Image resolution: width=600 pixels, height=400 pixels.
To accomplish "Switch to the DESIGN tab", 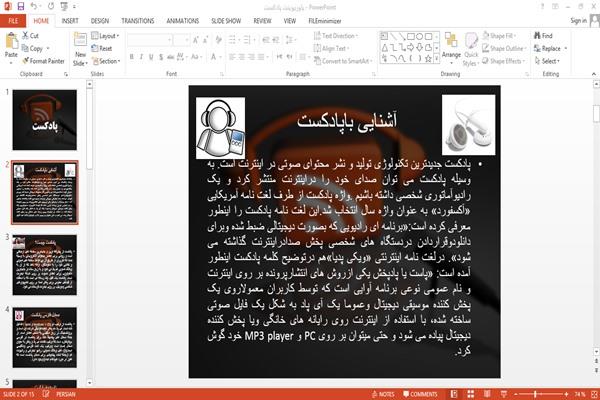I will (x=99, y=21).
